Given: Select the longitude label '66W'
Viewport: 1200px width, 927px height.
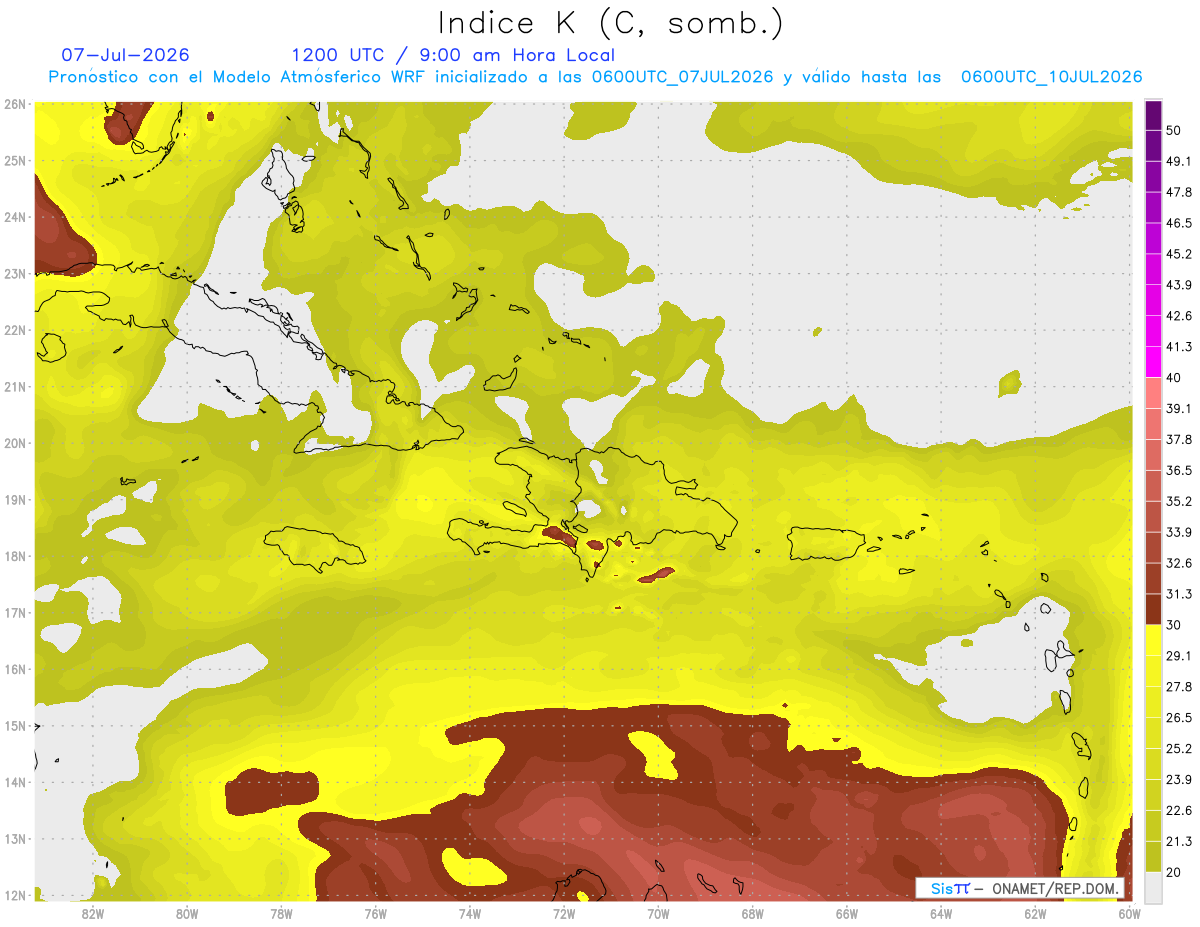Looking at the screenshot, I should click(847, 913).
